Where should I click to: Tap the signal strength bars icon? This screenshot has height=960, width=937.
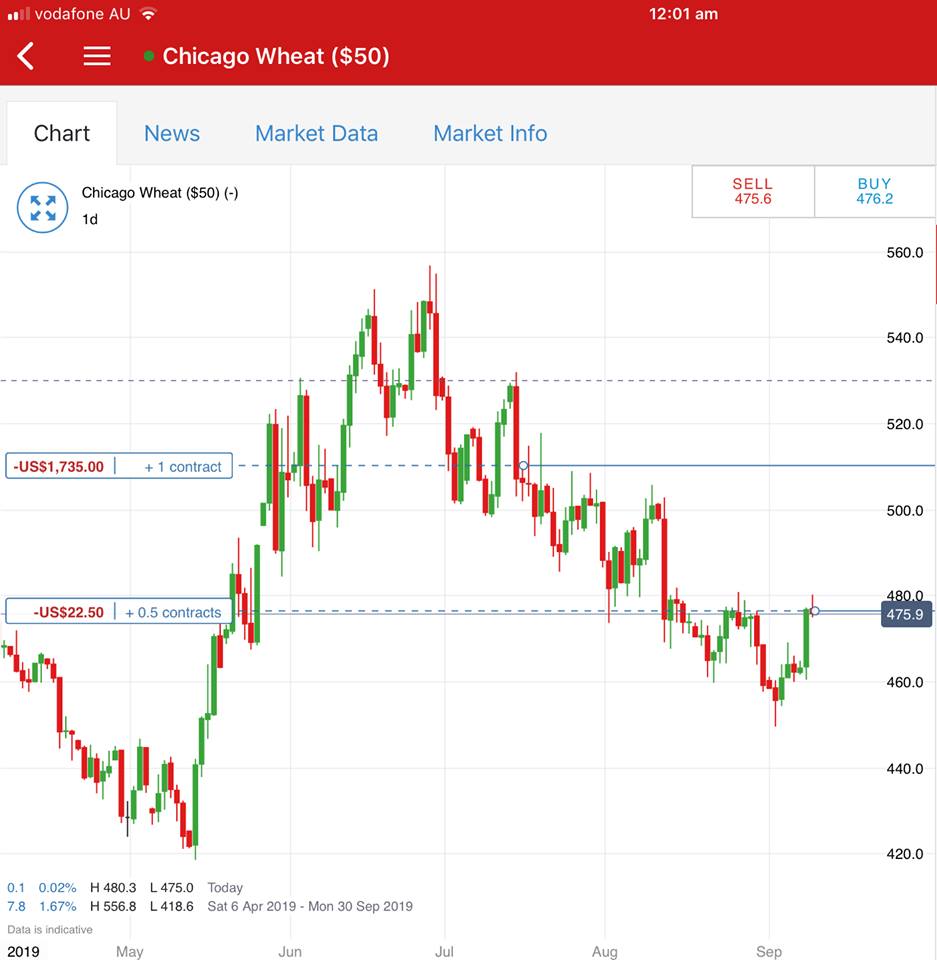(18, 13)
